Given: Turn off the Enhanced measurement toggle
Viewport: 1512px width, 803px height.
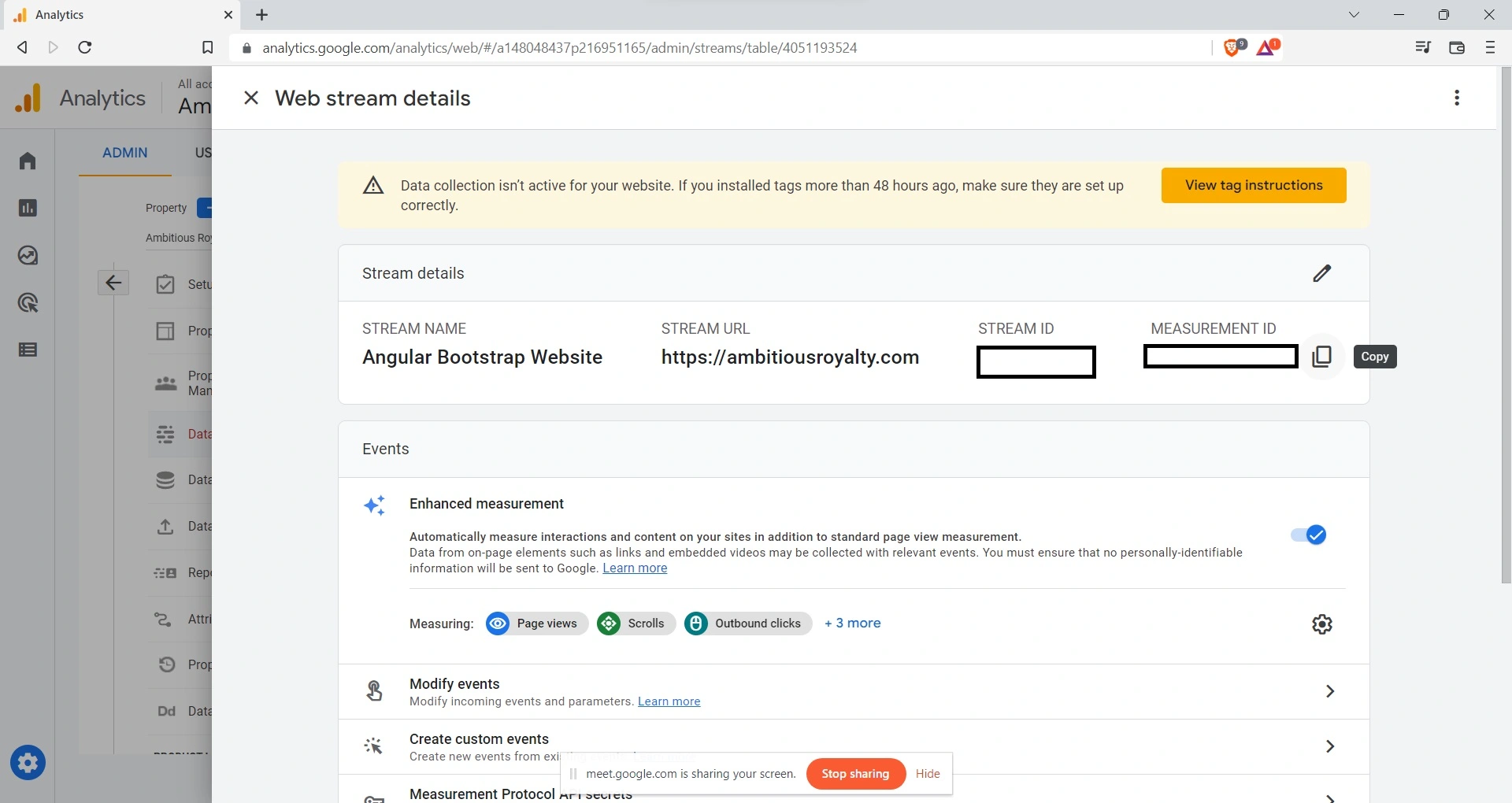Looking at the screenshot, I should click(1309, 535).
